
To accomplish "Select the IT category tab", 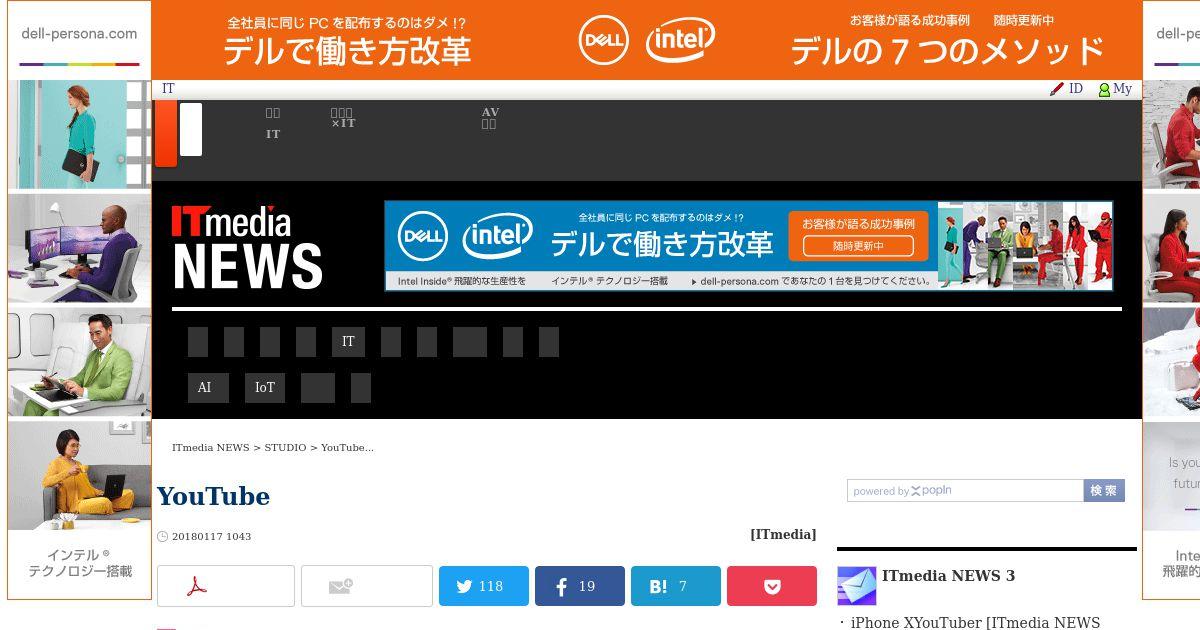I will (x=348, y=342).
